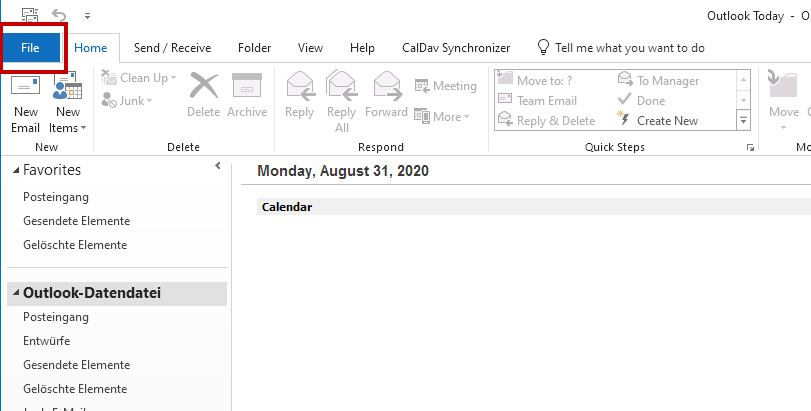Open Gesendete Elemente under Favorites
Screen dimensions: 811x411
click(77, 221)
